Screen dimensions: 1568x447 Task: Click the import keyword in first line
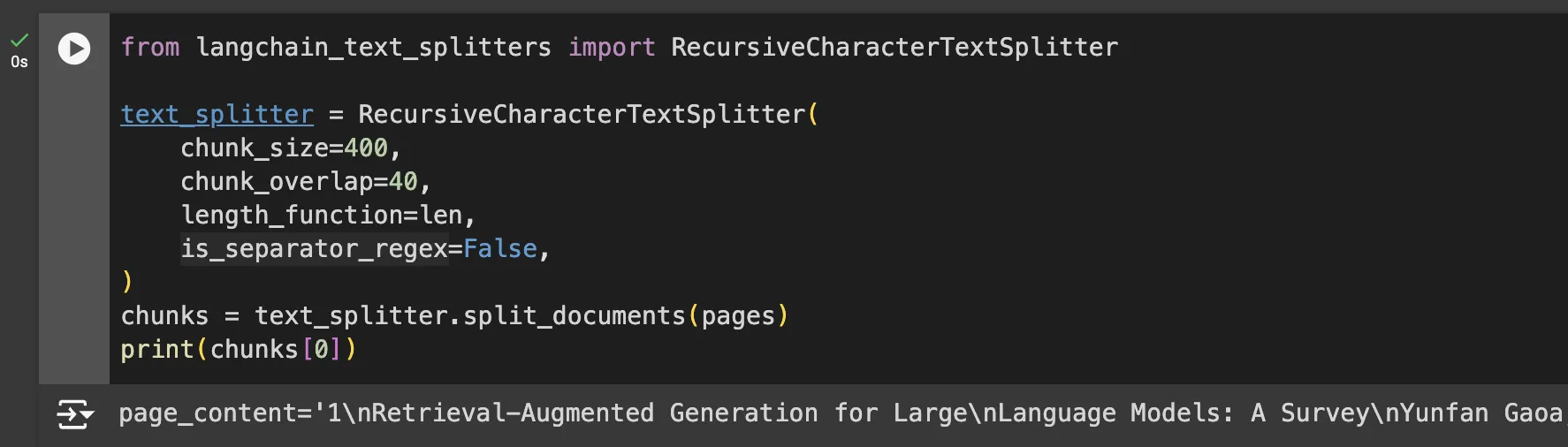point(612,47)
